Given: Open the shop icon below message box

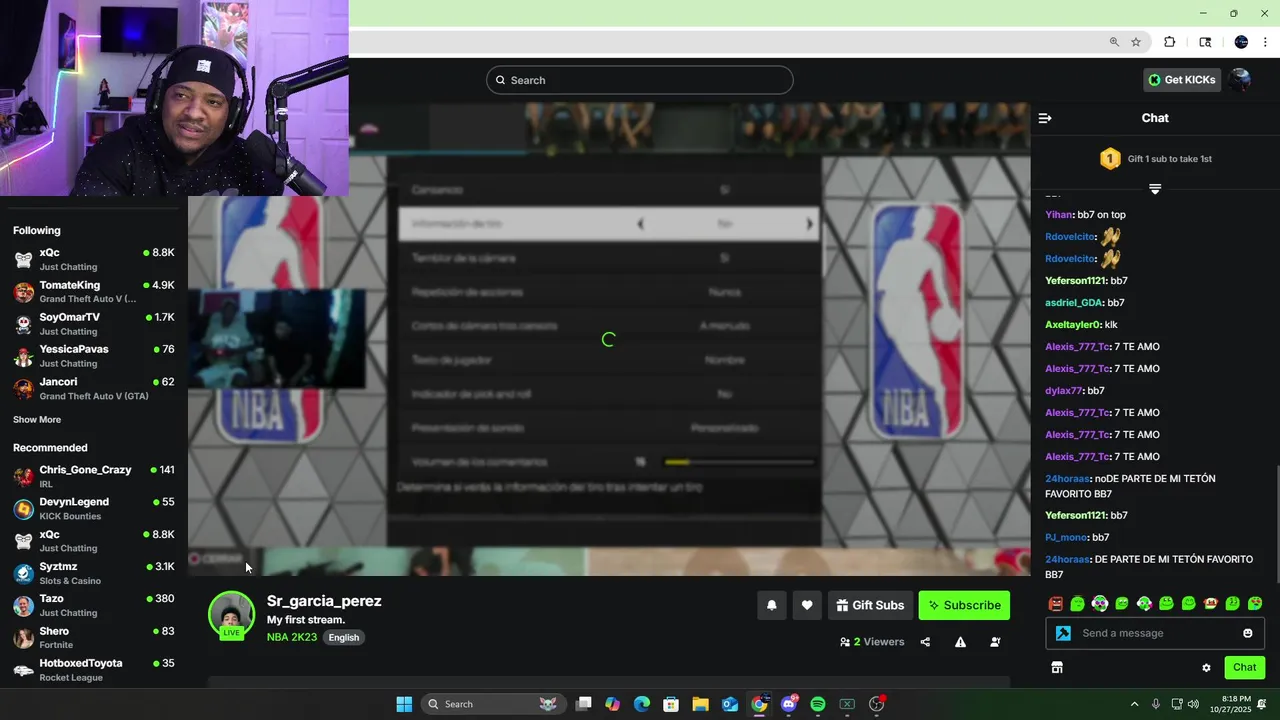Looking at the screenshot, I should 1057,668.
